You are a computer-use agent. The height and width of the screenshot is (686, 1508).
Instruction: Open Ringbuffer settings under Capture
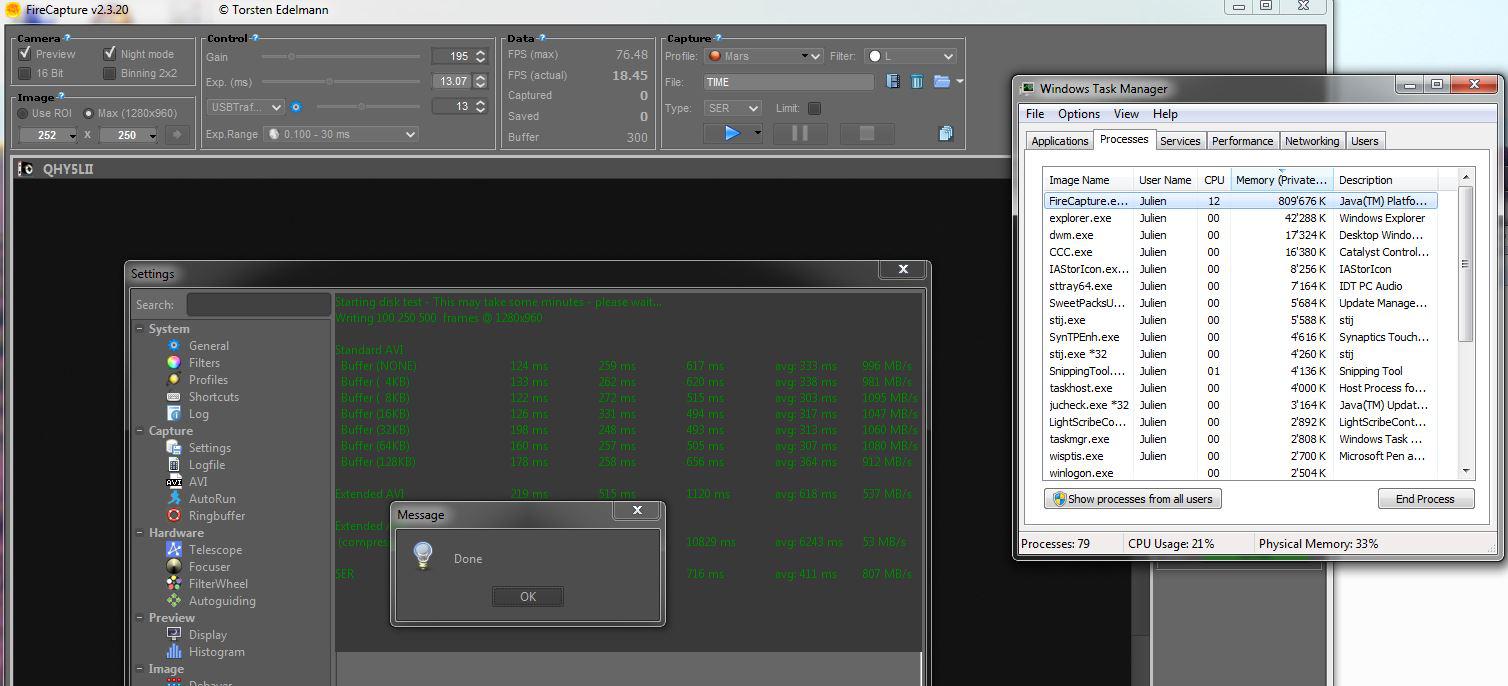click(x=216, y=516)
